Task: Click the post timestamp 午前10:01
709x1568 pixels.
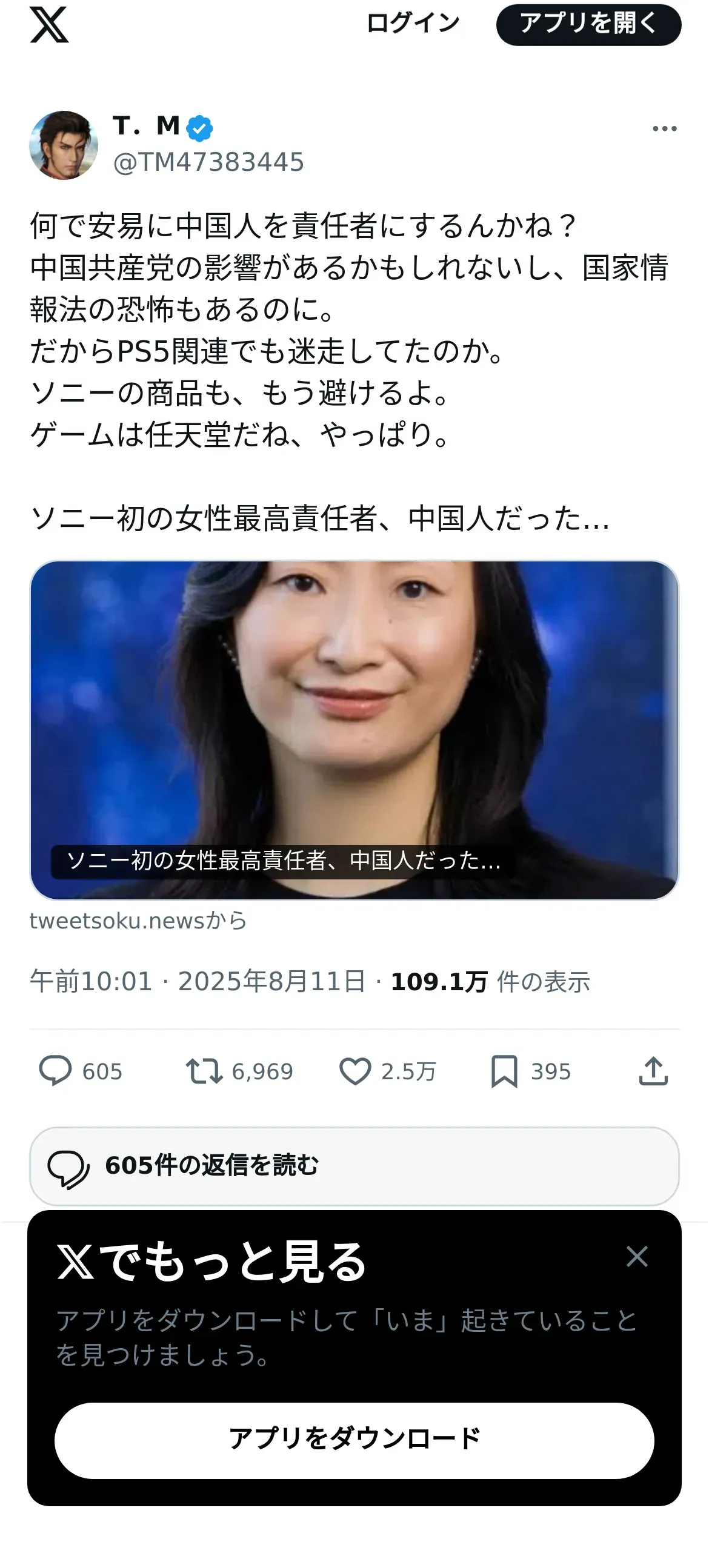Action: pos(91,981)
